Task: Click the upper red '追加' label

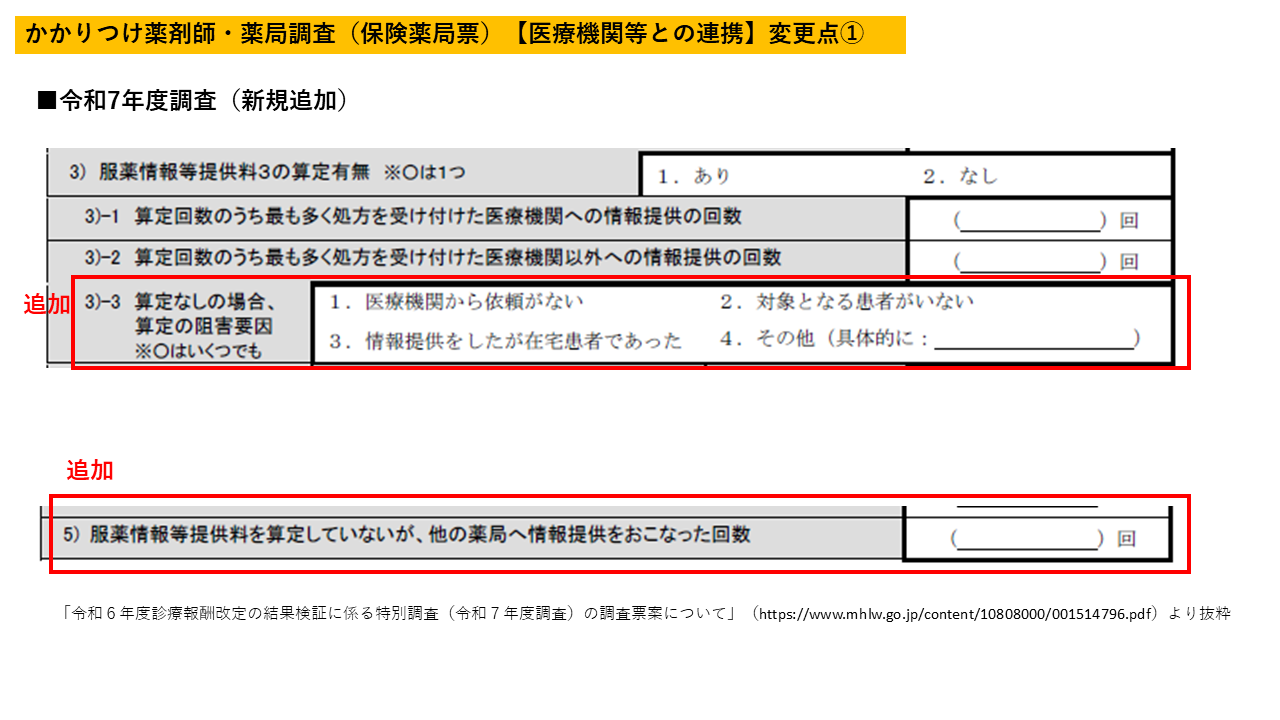Action: point(46,305)
